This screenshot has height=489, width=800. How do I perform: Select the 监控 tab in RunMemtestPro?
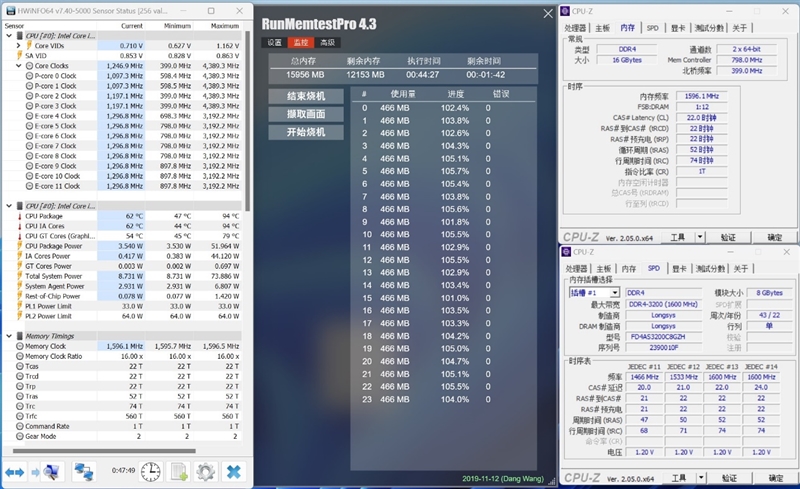pos(301,43)
